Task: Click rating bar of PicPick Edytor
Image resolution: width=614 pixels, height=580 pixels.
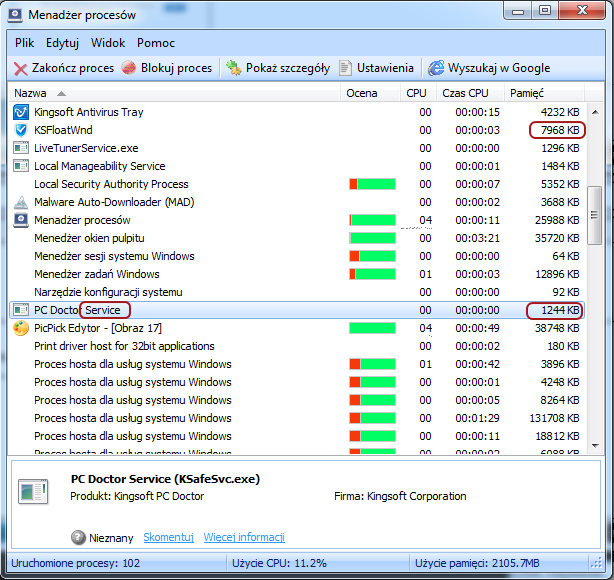Action: [372, 328]
